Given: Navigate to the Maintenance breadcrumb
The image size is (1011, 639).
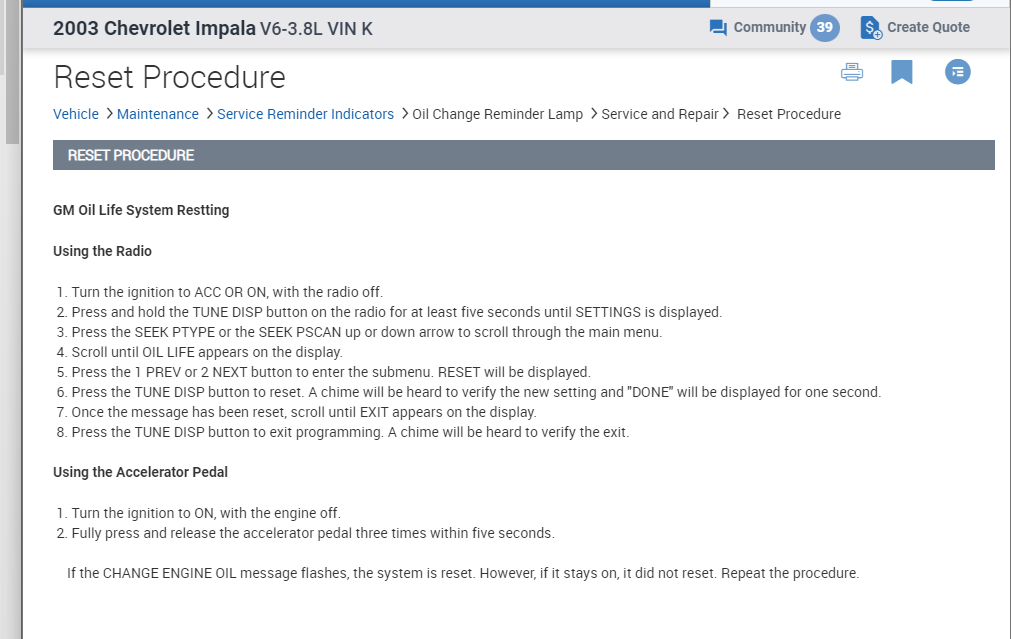Looking at the screenshot, I should [158, 114].
